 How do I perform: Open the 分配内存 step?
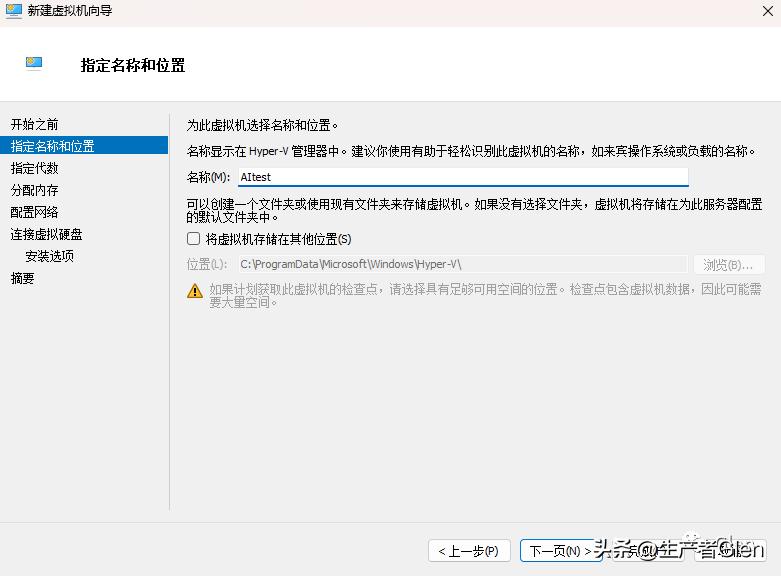(x=34, y=190)
